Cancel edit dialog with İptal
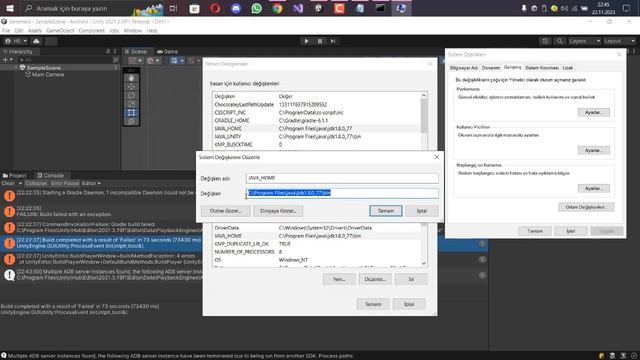The image size is (640, 360). [422, 211]
